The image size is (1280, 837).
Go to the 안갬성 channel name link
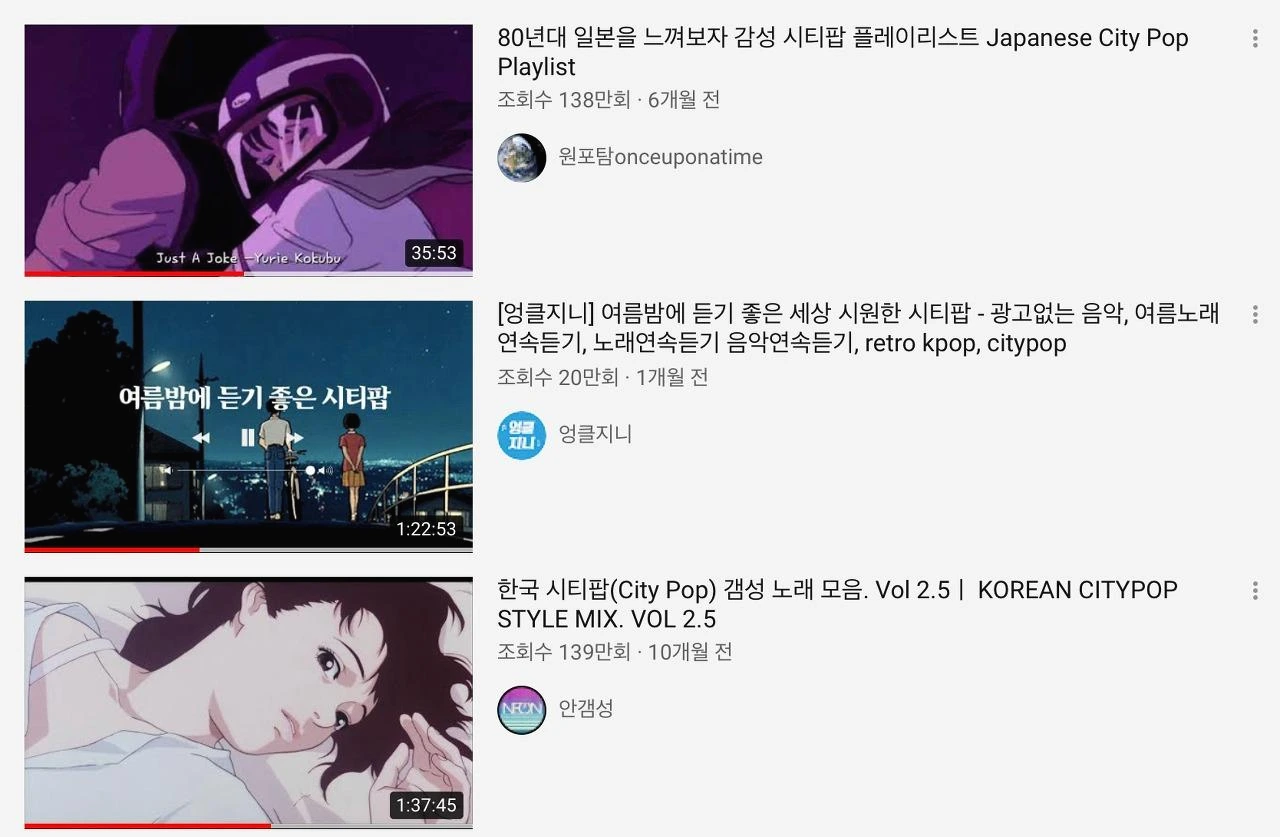[x=586, y=709]
